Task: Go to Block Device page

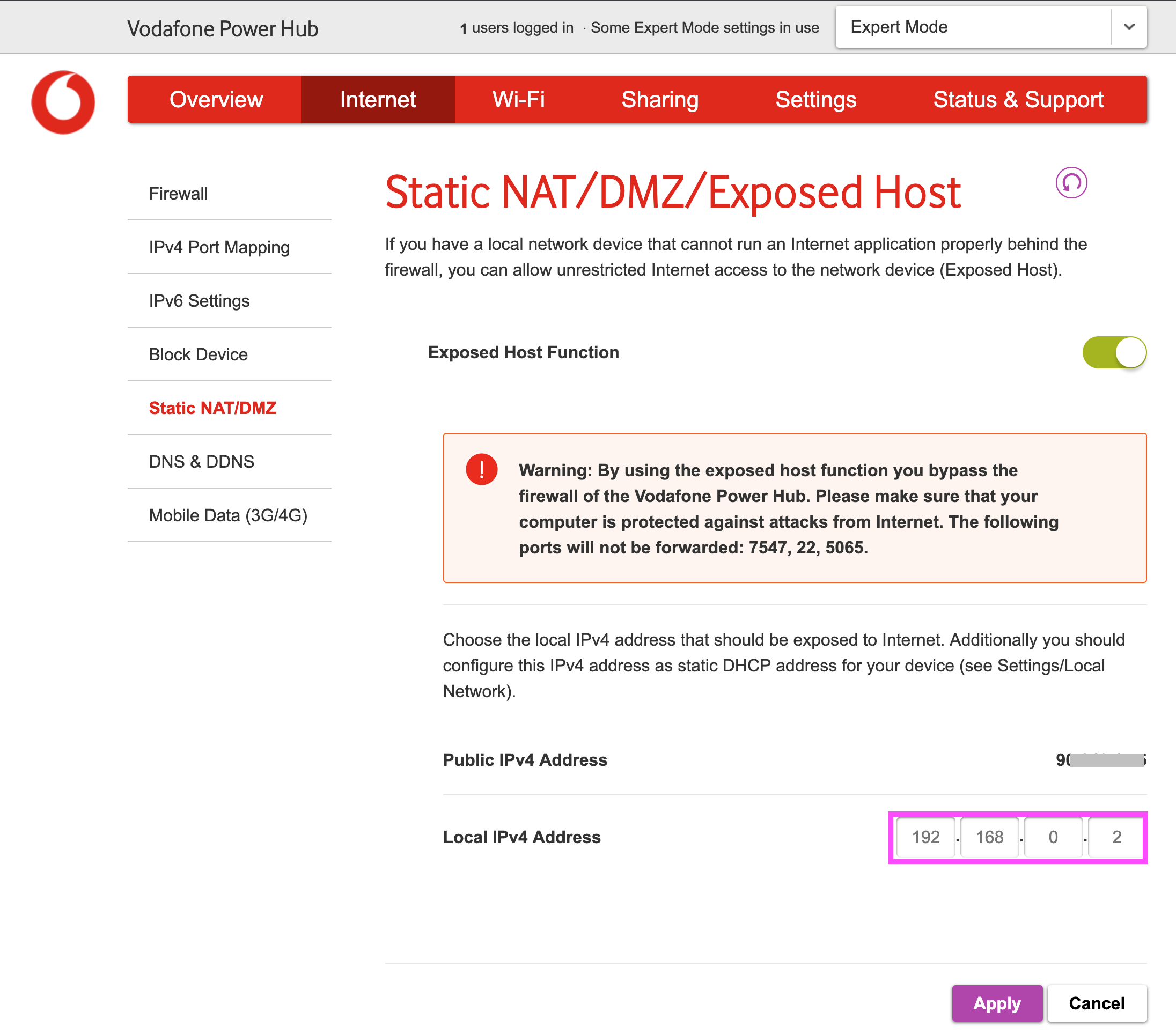Action: [198, 353]
